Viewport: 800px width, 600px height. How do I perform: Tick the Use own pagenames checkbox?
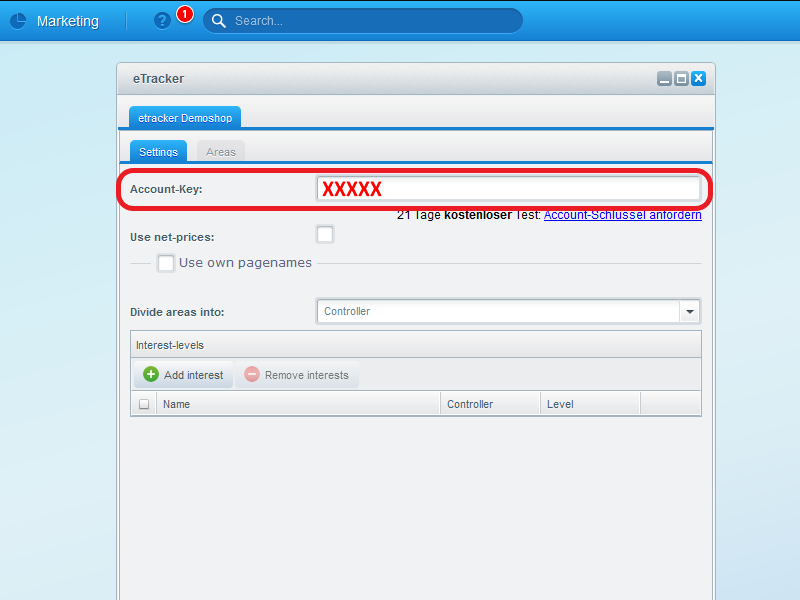(x=166, y=263)
